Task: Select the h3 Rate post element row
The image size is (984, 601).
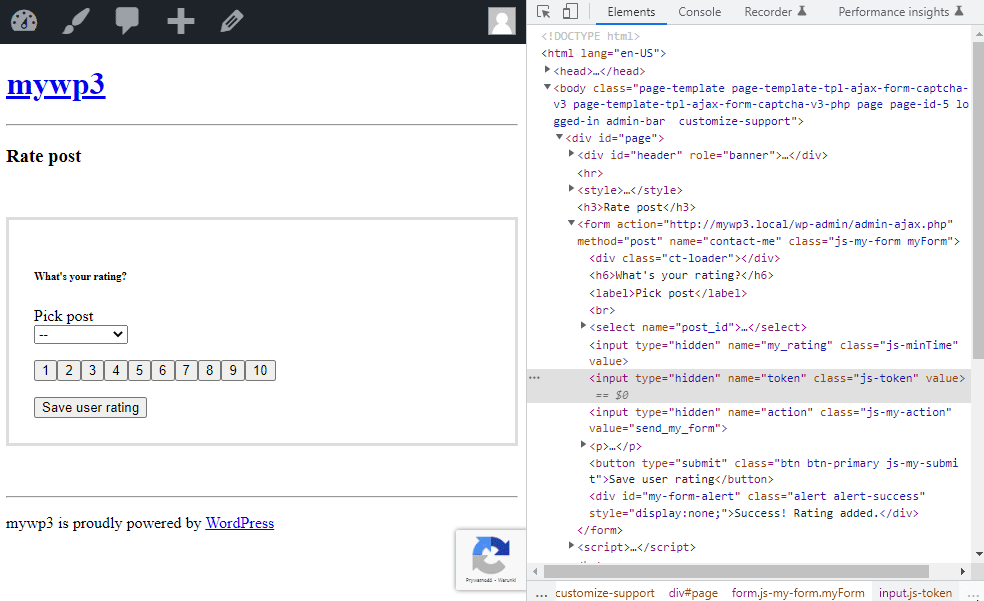Action: pyautogui.click(x=636, y=207)
